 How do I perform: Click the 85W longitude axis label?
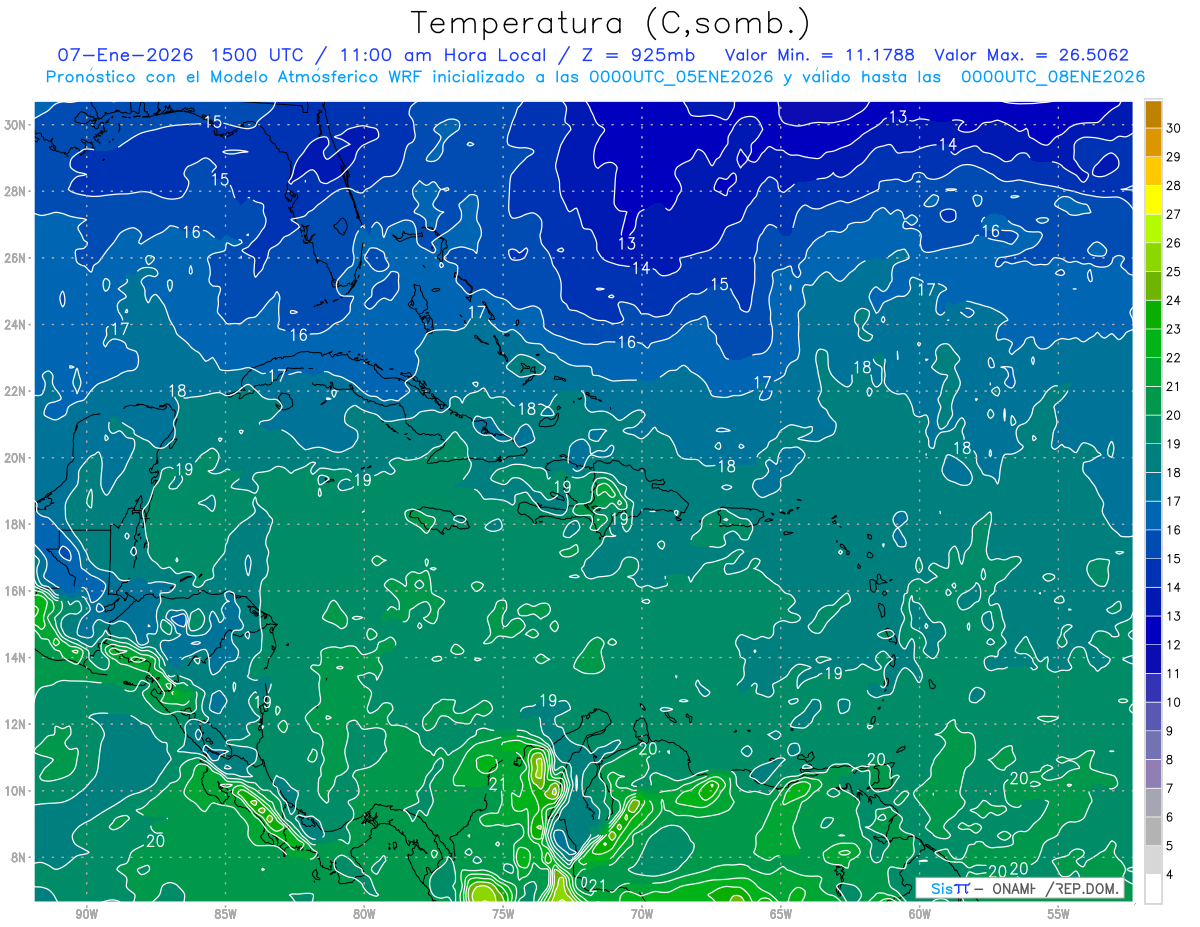tap(225, 915)
